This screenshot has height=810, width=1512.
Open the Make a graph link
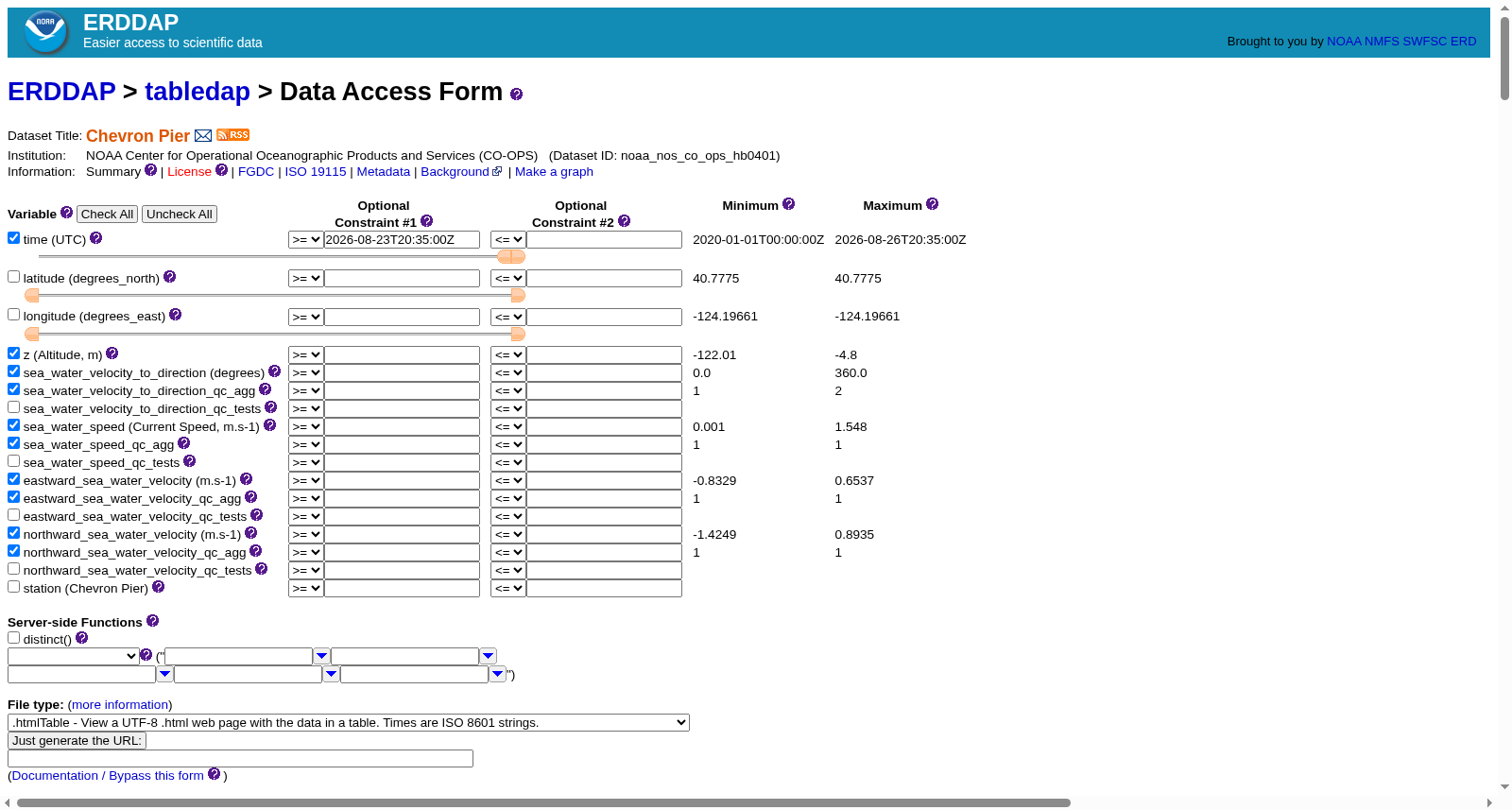point(555,172)
